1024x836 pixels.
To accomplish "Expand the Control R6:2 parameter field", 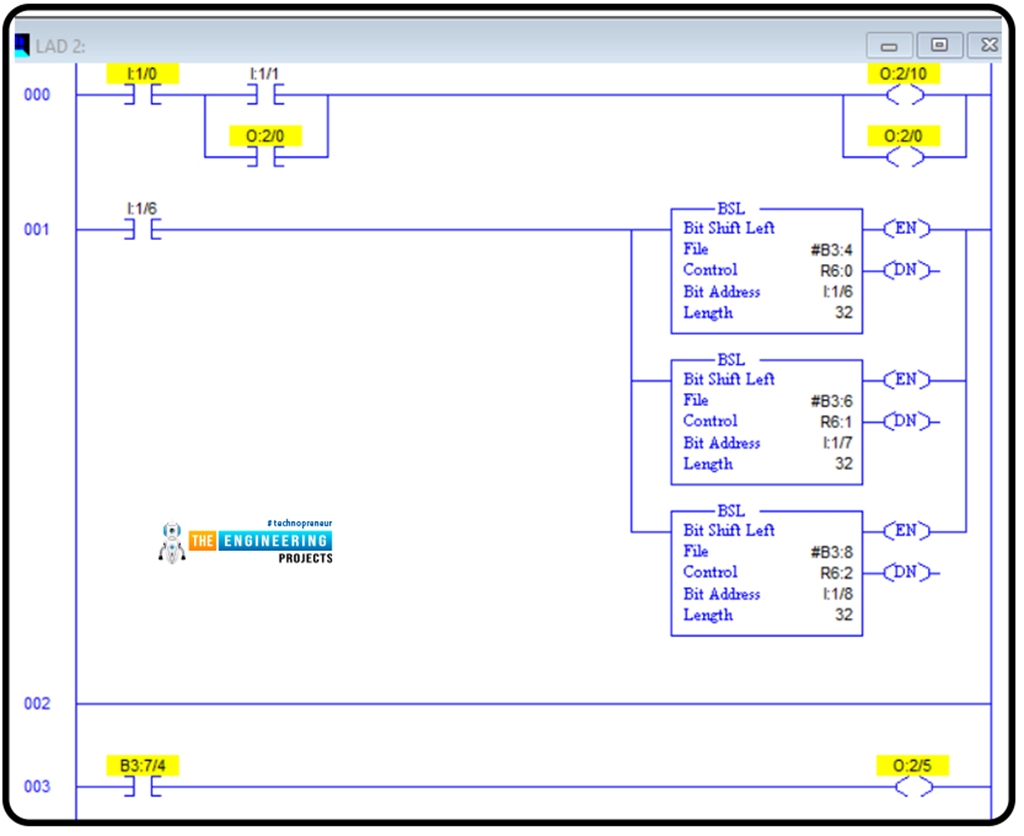I will pyautogui.click(x=838, y=572).
